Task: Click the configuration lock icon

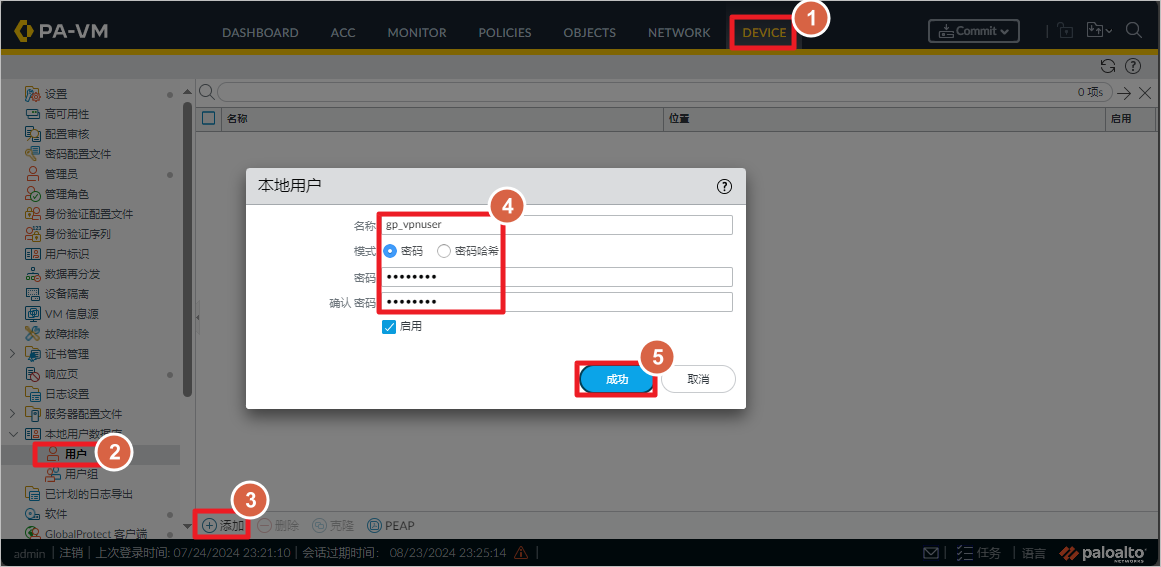Action: [1065, 30]
